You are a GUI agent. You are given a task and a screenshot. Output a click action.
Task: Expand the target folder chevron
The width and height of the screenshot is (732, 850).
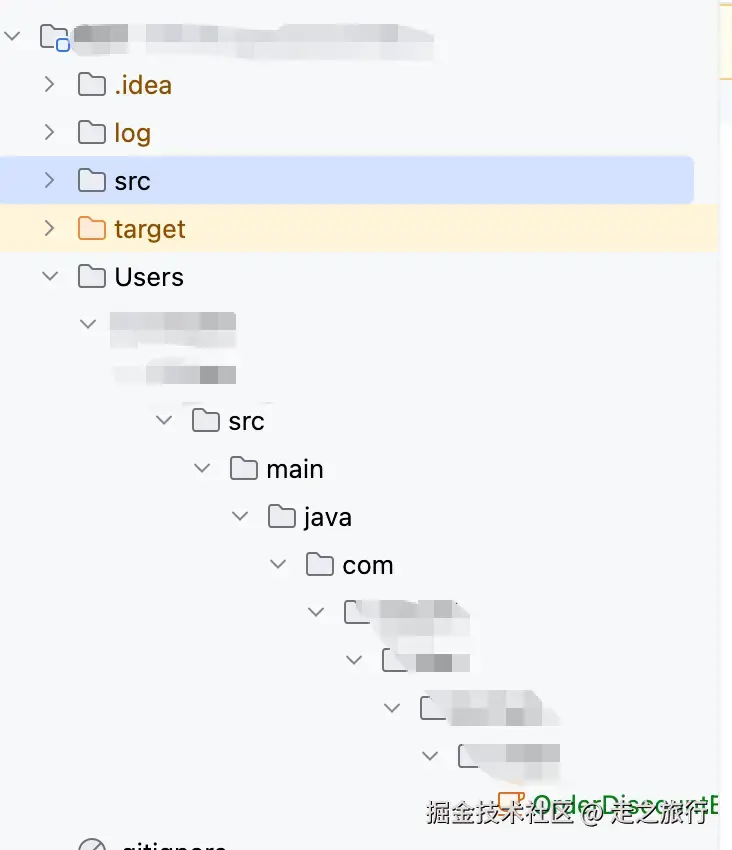(x=50, y=229)
